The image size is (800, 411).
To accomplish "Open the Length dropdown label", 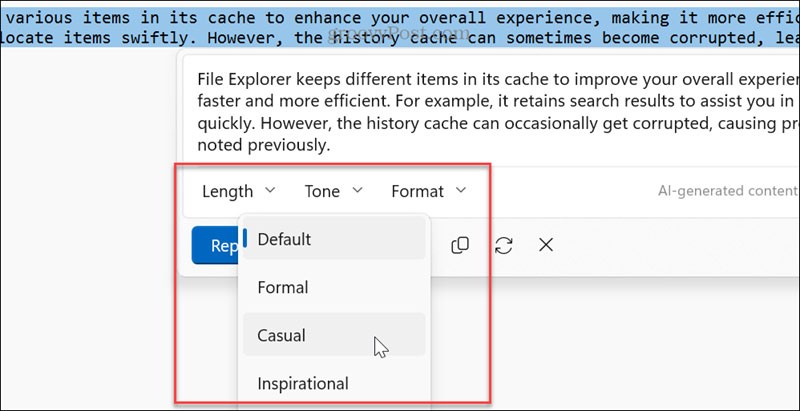I will [228, 191].
